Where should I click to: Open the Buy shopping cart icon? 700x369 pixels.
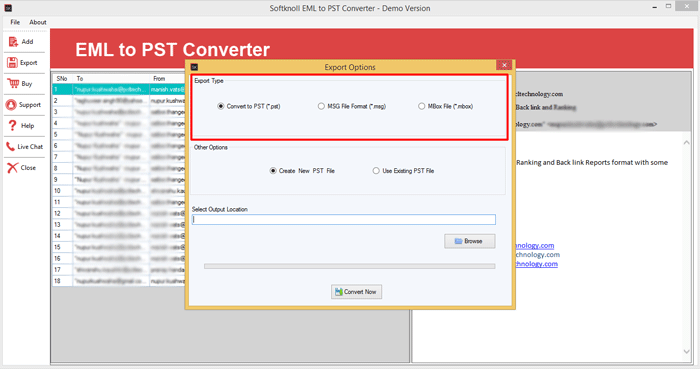[13, 83]
